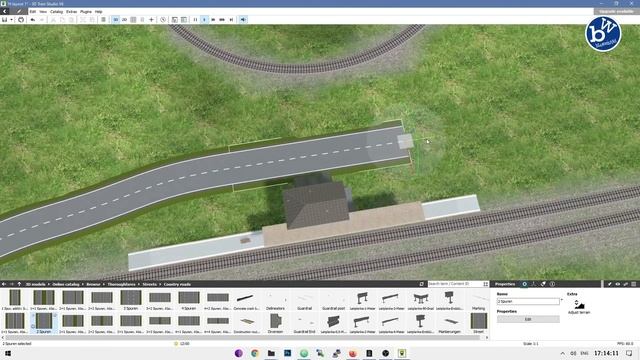This screenshot has width=640, height=360.
Task: Pause the simulation
Action: (195, 20)
